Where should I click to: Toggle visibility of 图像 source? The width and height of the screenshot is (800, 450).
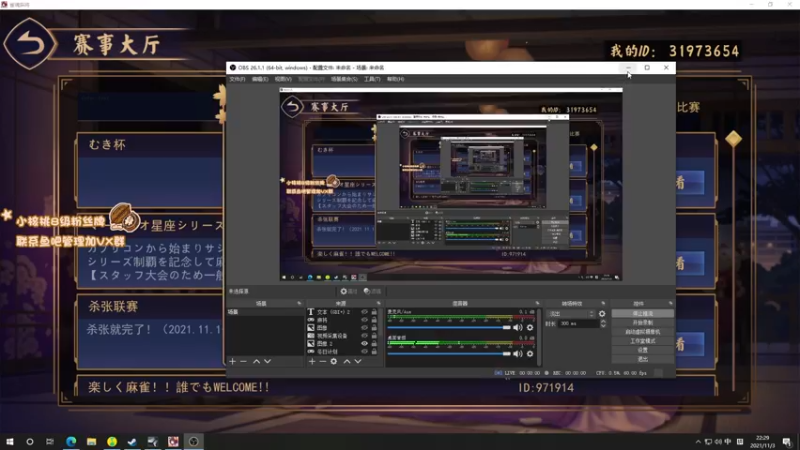[364, 328]
